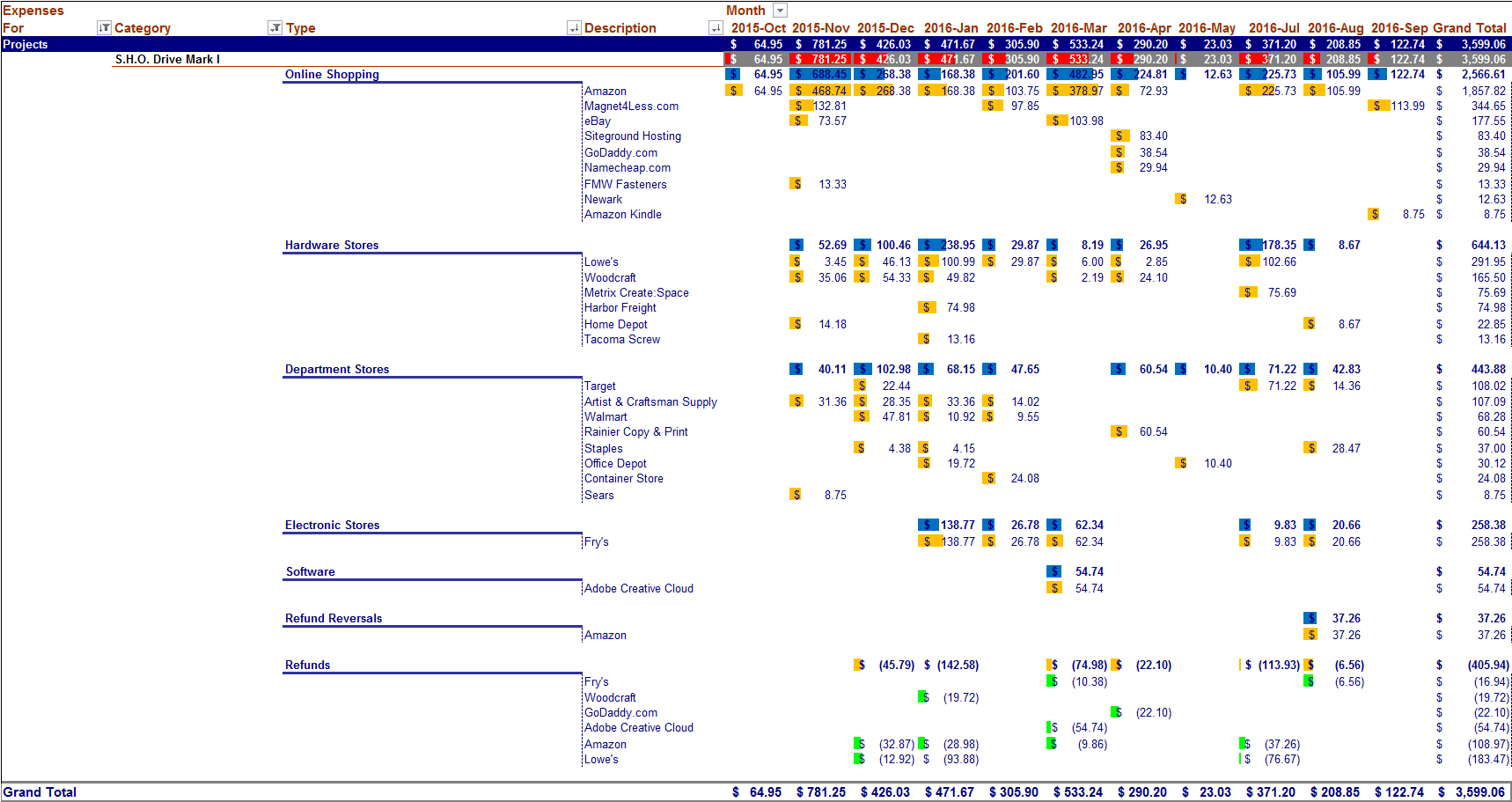
Task: Select the Home Depot description
Action: coord(616,325)
